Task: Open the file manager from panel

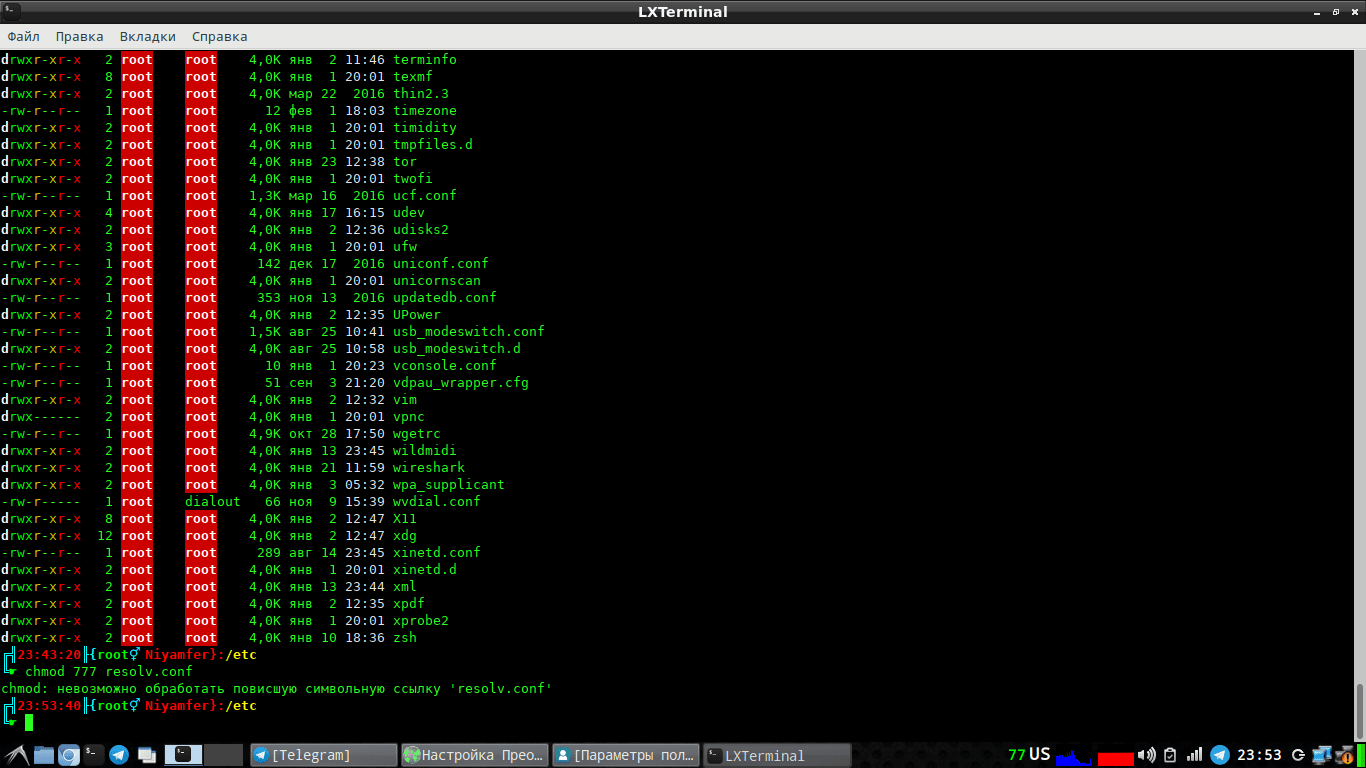Action: pyautogui.click(x=43, y=755)
